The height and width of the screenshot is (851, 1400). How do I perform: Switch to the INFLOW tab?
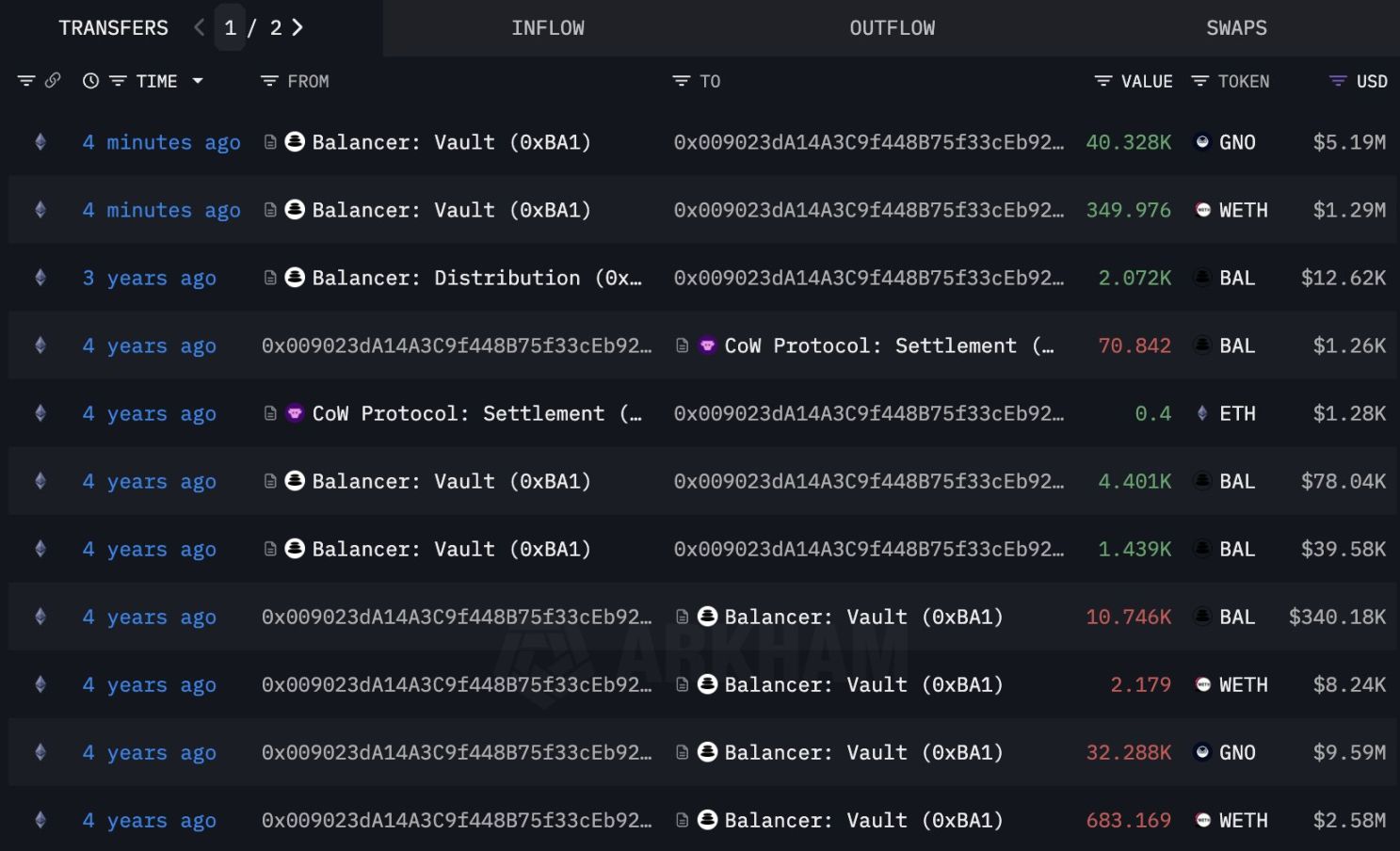coord(548,27)
